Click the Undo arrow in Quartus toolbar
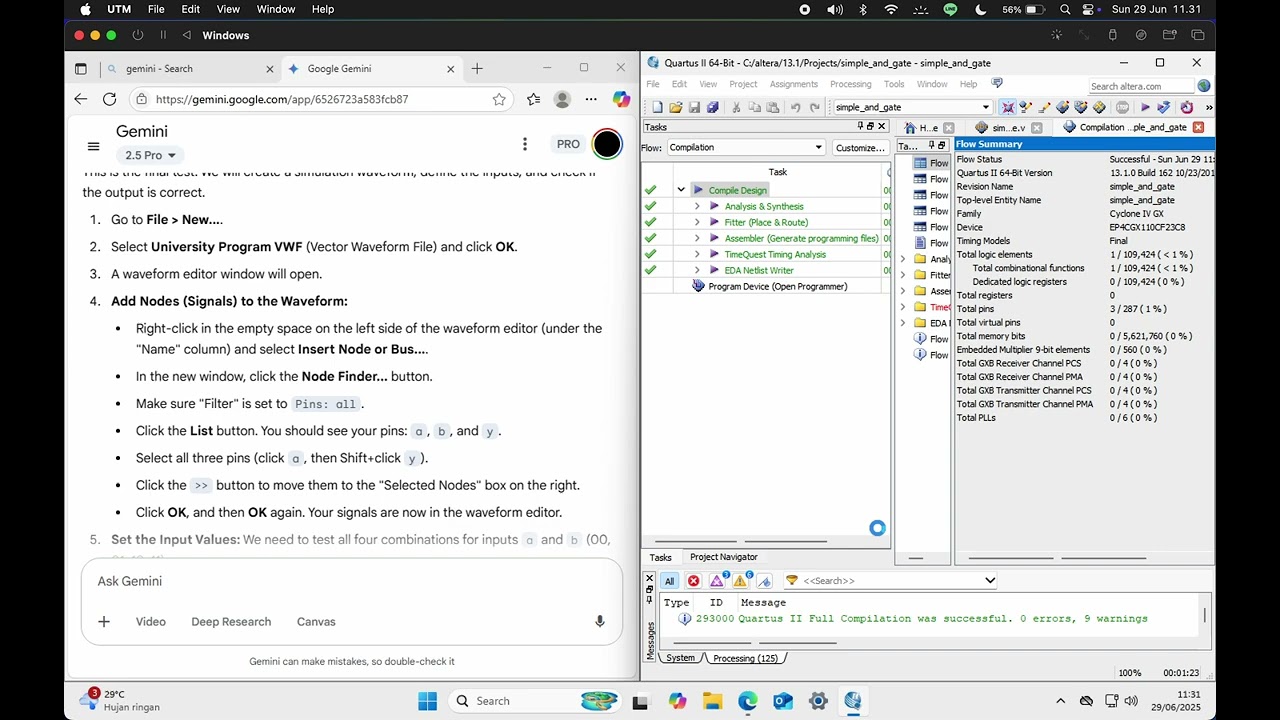 click(796, 107)
